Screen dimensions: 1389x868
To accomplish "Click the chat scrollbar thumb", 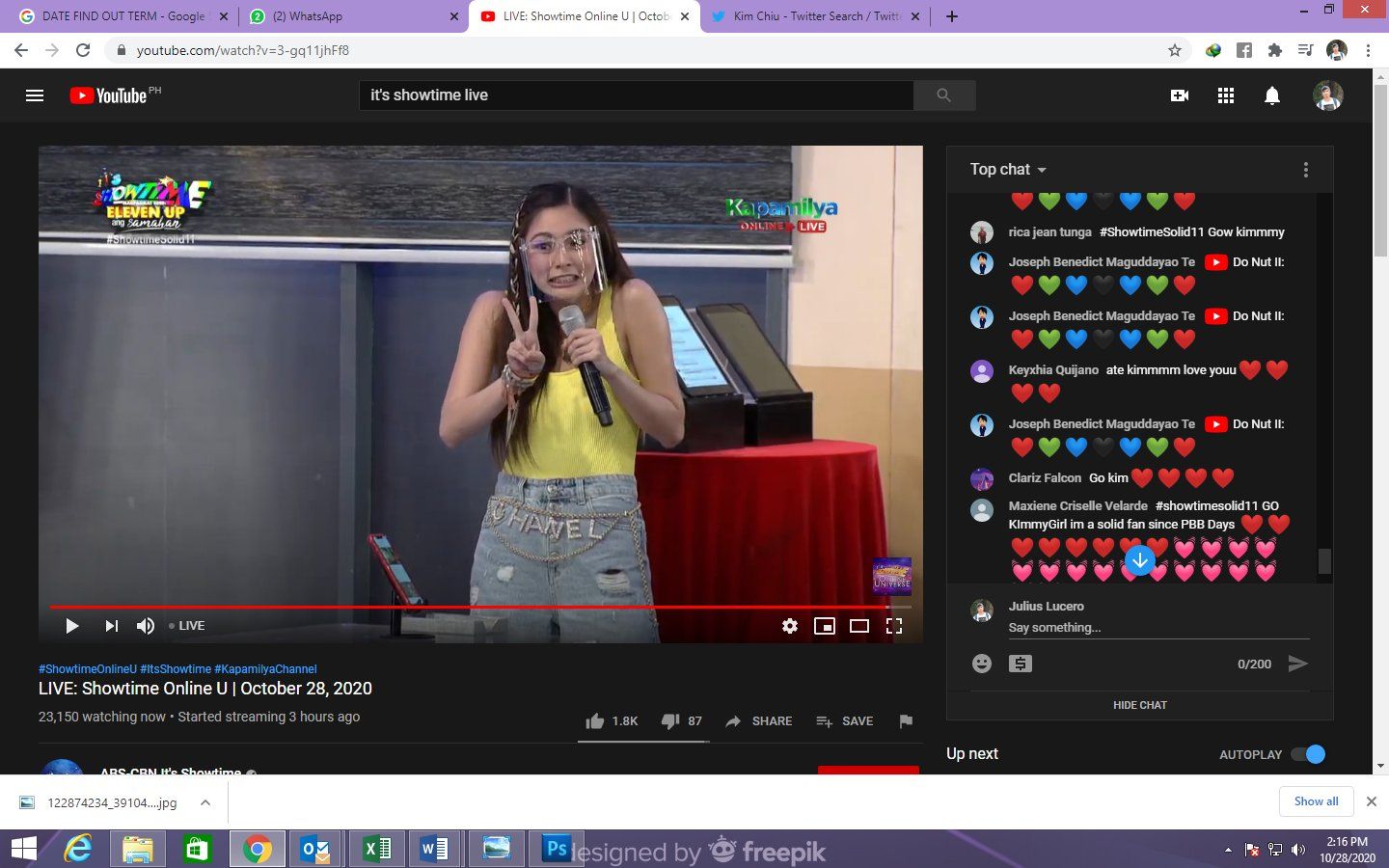I will click(1325, 561).
